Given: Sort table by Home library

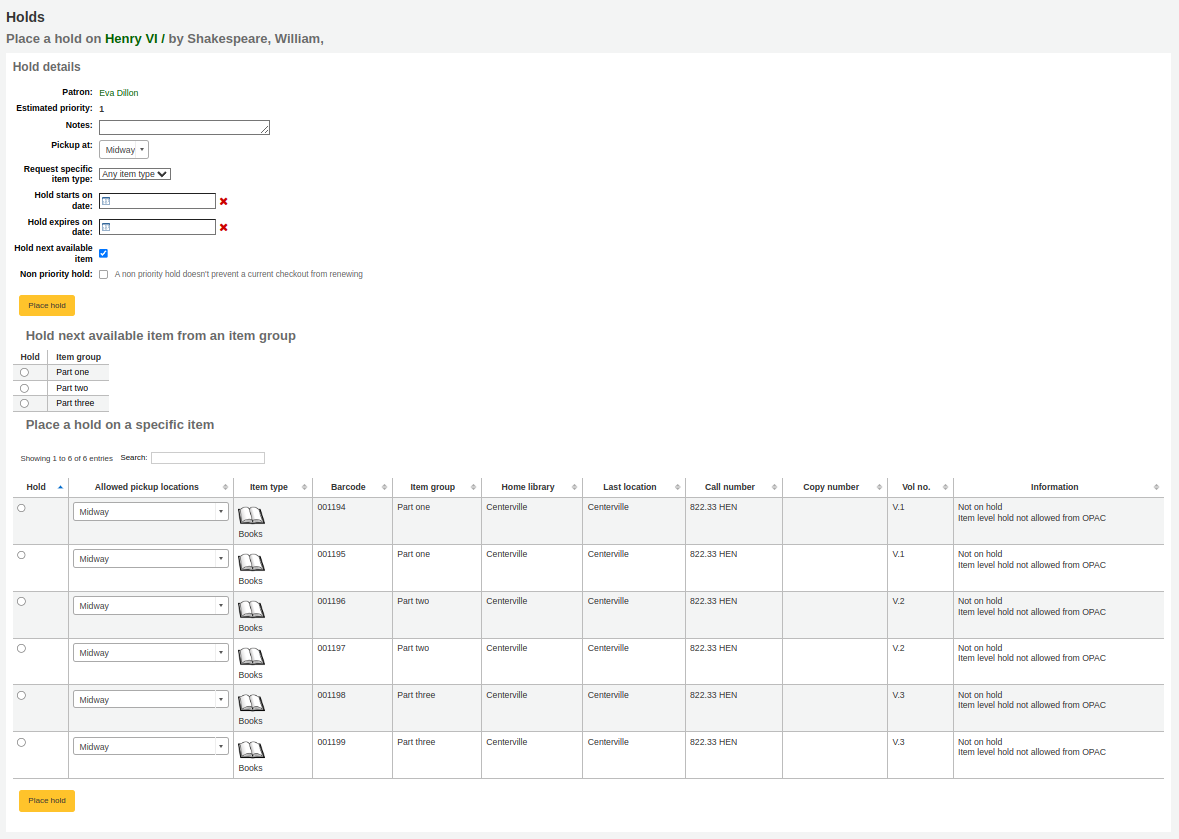Looking at the screenshot, I should (x=532, y=487).
